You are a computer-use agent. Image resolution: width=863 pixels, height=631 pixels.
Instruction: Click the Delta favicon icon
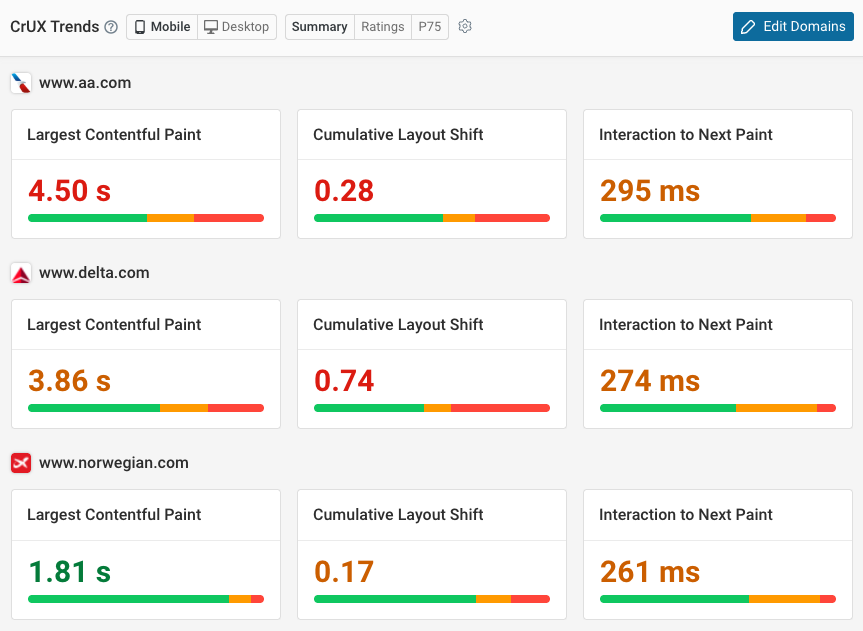(20, 273)
